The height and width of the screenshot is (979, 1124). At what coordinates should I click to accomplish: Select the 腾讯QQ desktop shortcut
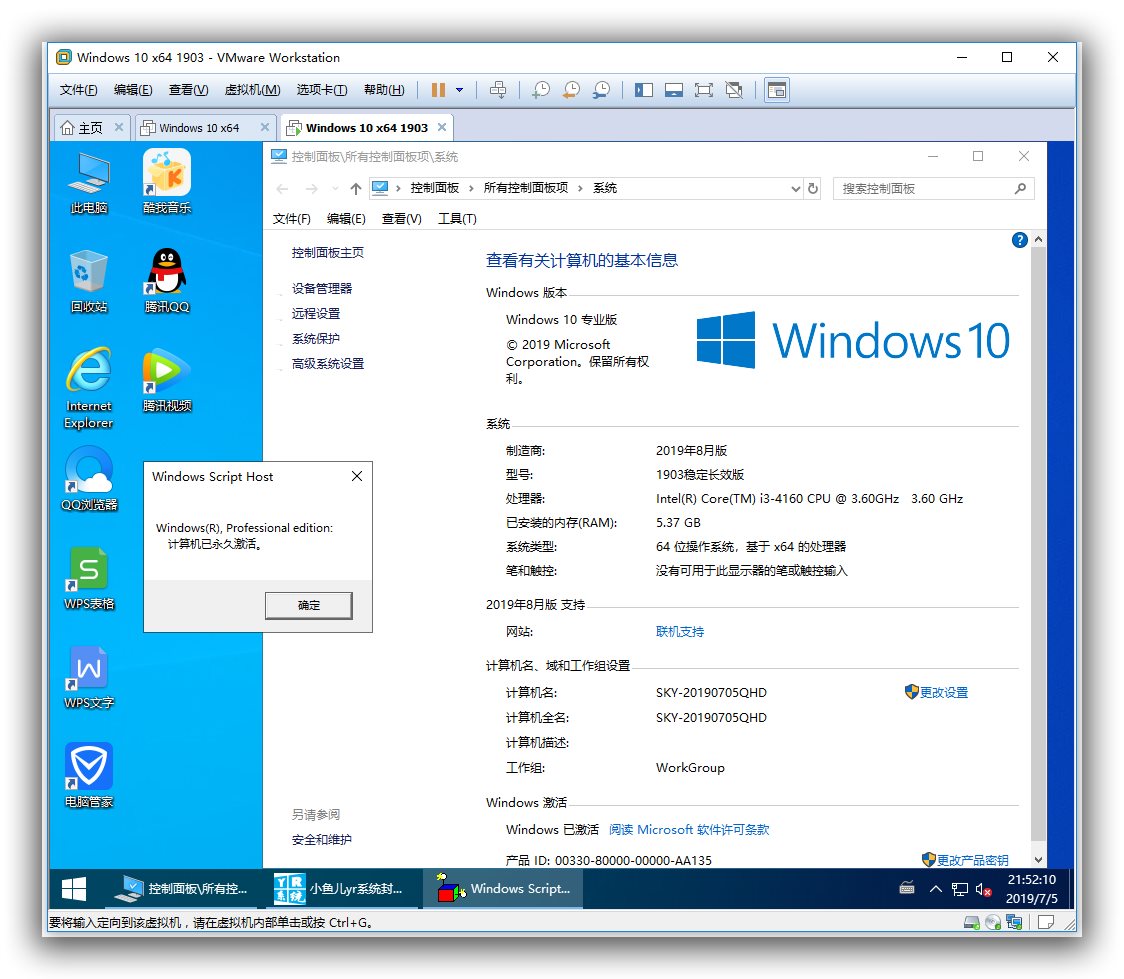tap(166, 281)
